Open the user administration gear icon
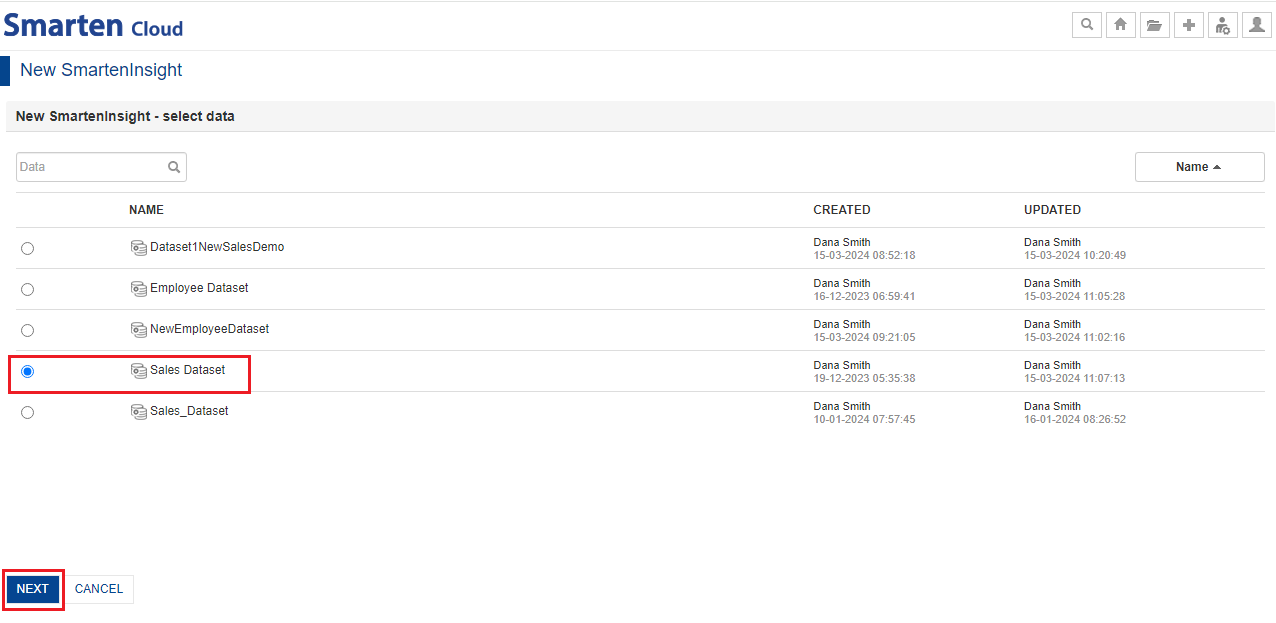The image size is (1276, 623). 1222,25
